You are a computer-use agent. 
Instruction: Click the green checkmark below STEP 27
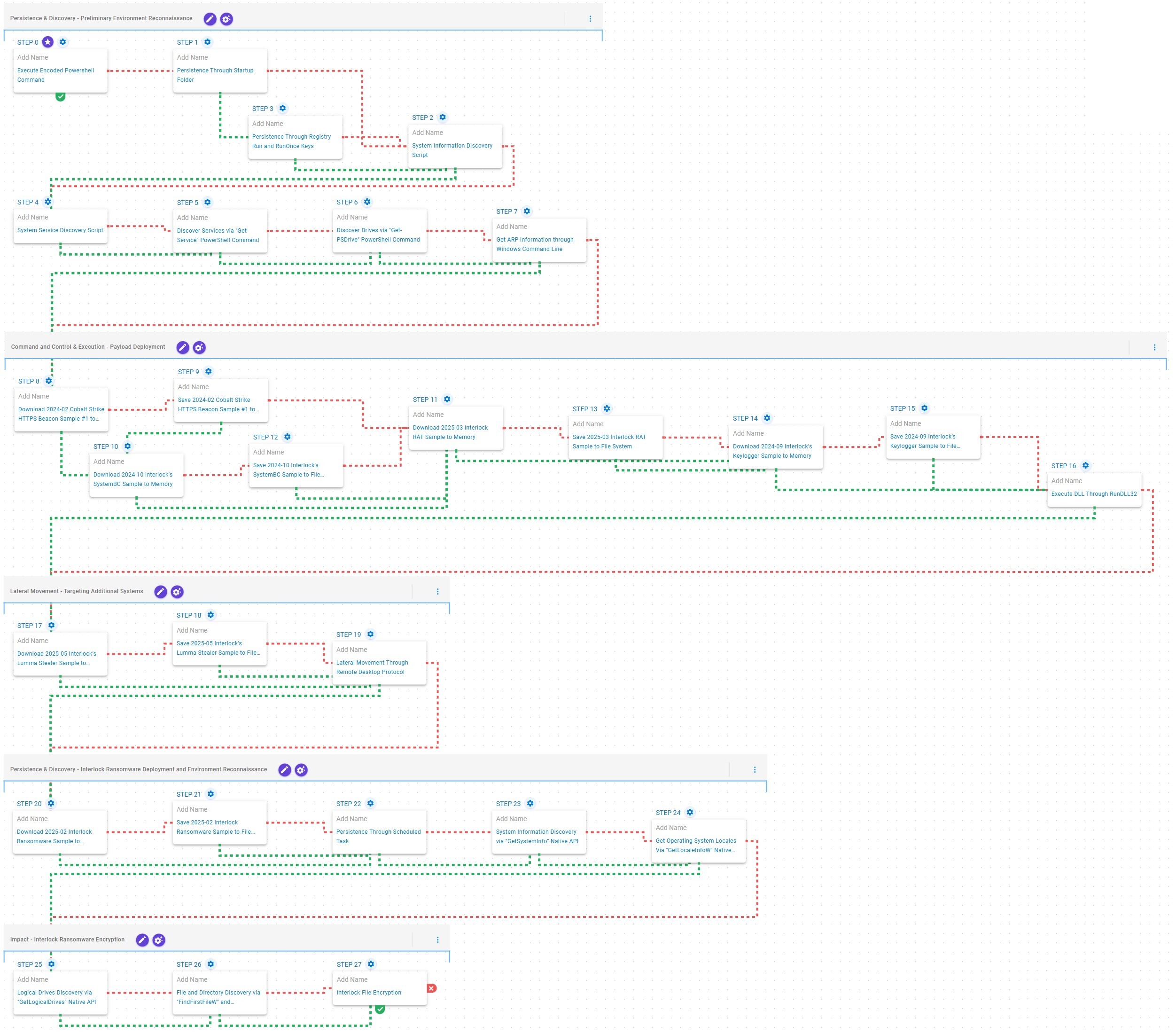380,1009
